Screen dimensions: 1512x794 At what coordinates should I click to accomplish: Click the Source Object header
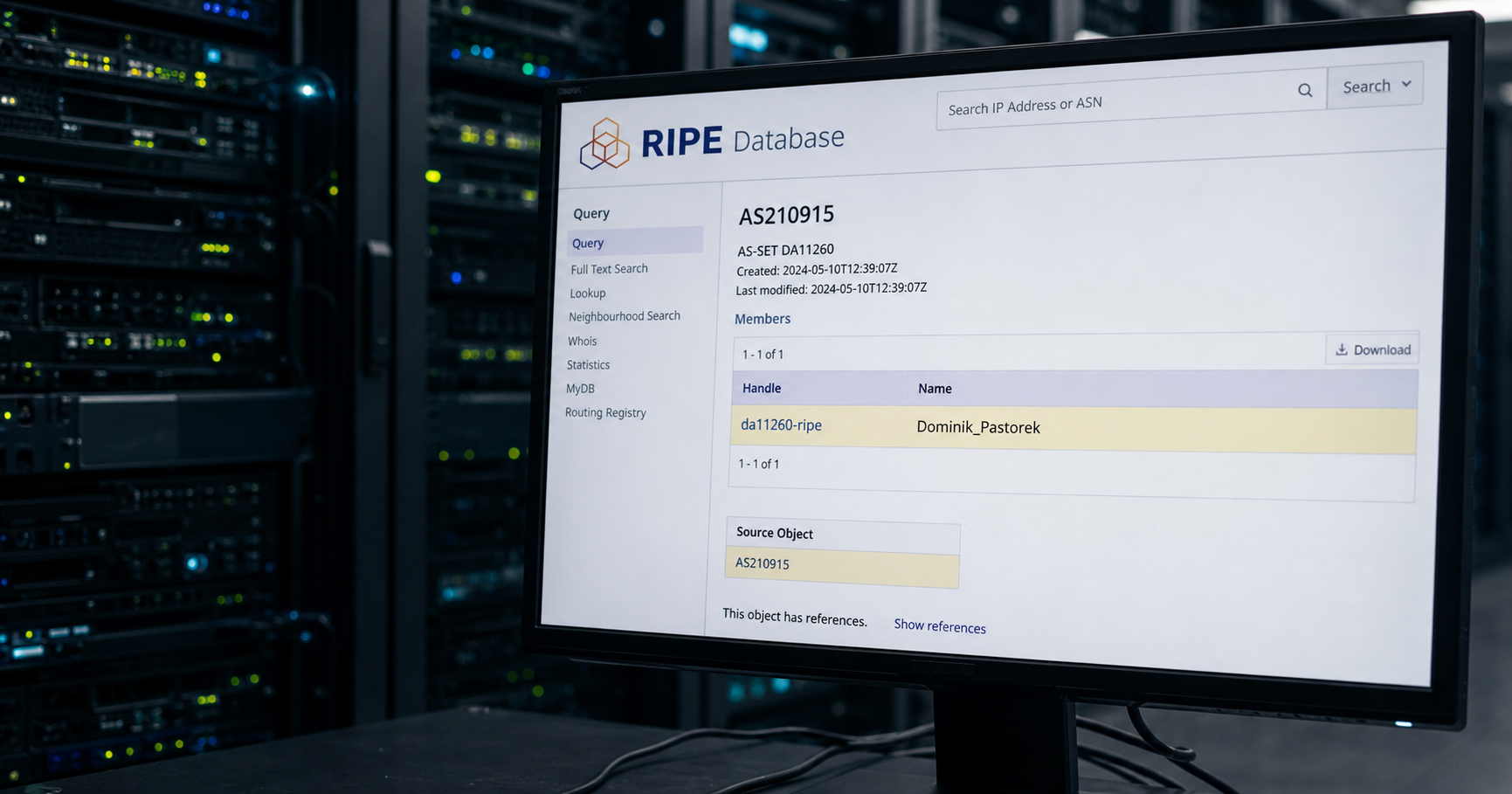774,533
